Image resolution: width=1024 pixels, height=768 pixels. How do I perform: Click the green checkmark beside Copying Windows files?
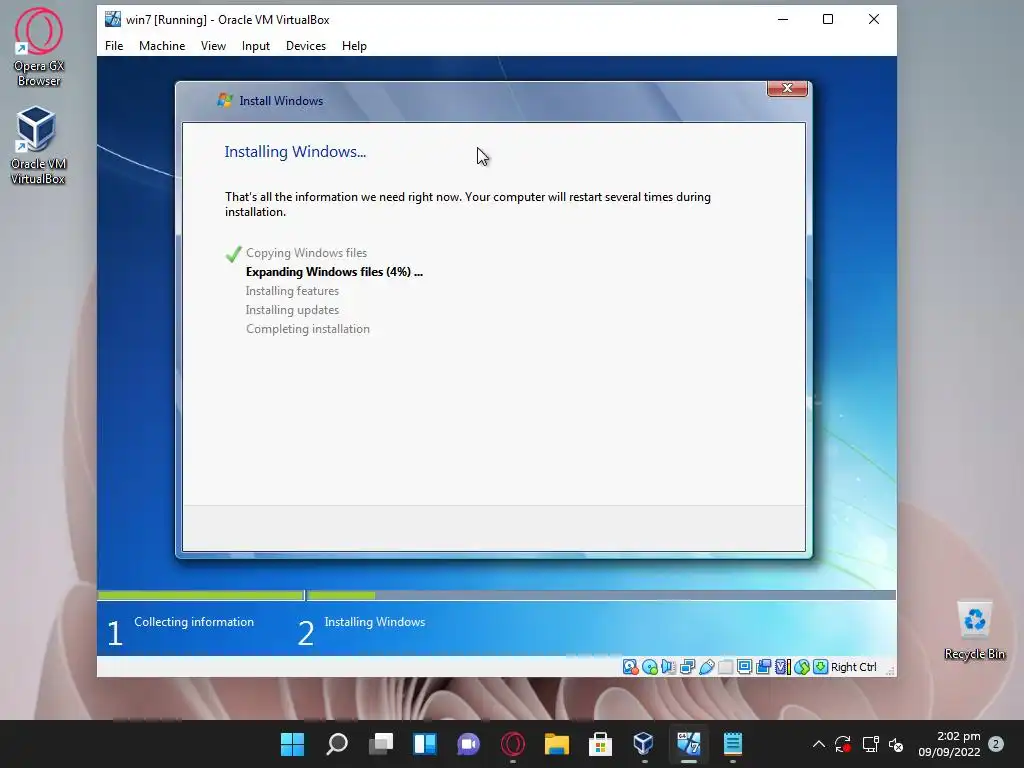pos(233,253)
